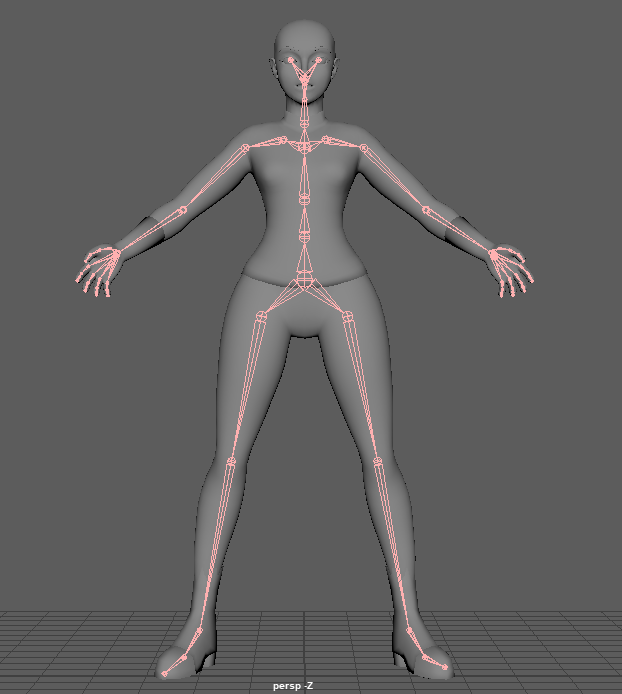Select the hip joint on screen-right leg
622x694 pixels.
tap(348, 316)
